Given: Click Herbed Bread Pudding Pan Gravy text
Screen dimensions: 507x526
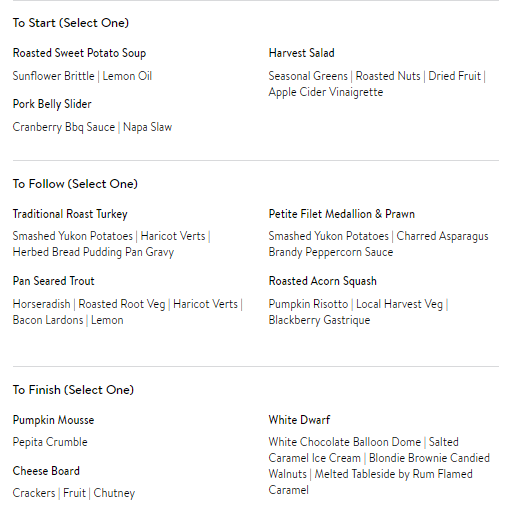Looking at the screenshot, I should coord(93,252).
